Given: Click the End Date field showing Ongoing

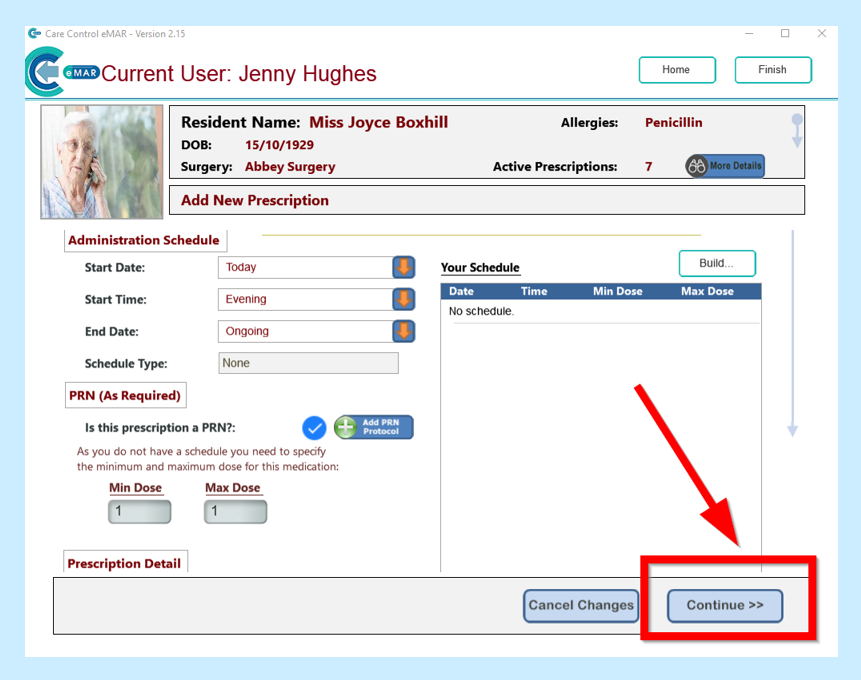Looking at the screenshot, I should click(305, 331).
